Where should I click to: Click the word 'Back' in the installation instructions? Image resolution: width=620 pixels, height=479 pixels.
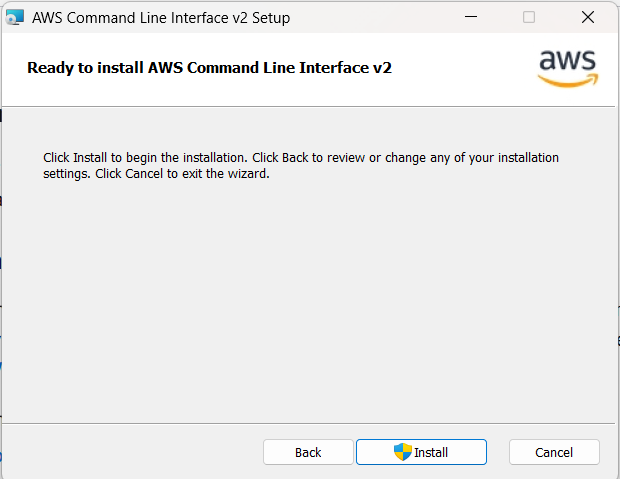point(295,157)
